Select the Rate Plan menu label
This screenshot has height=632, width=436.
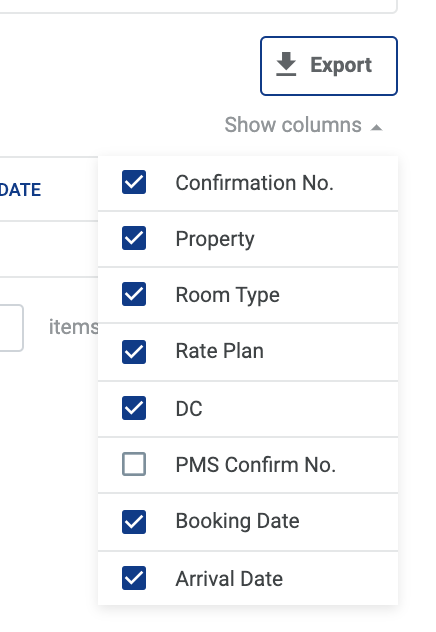(x=220, y=351)
